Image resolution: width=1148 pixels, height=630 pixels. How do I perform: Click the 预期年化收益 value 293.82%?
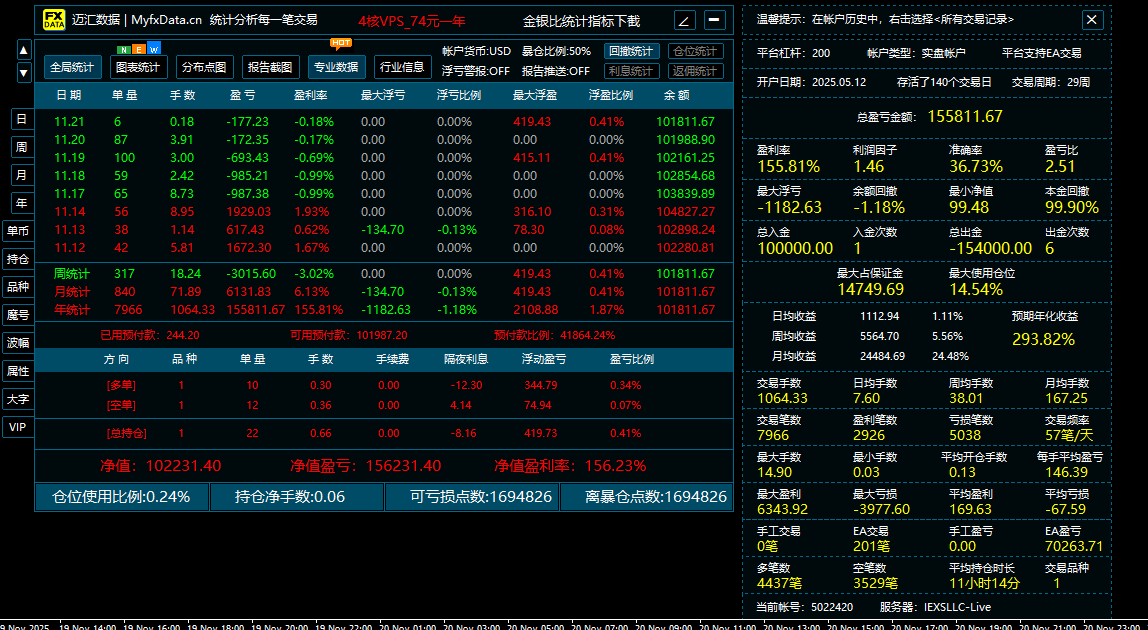pyautogui.click(x=1043, y=340)
